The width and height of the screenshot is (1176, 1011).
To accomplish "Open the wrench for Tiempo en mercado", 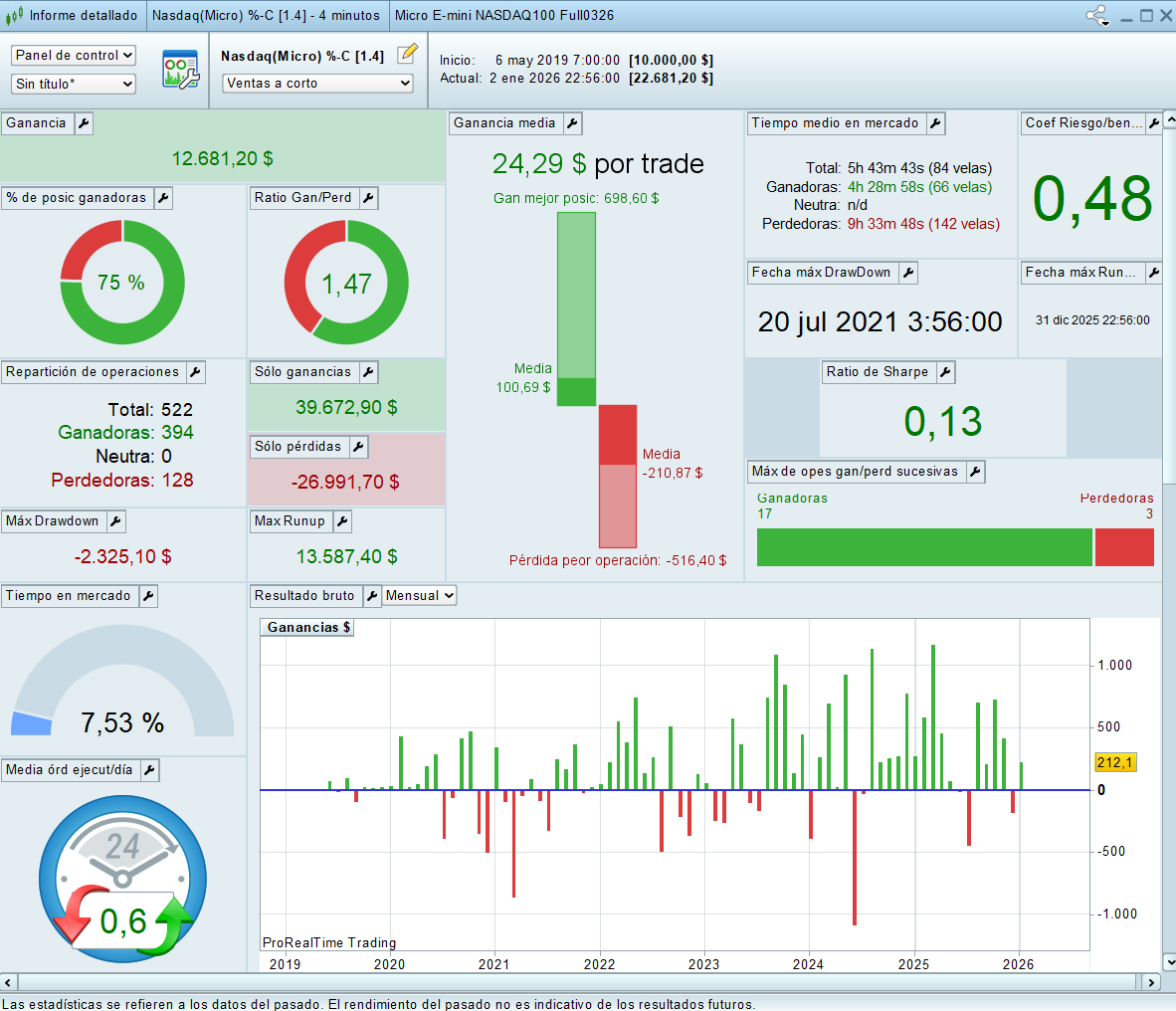I will [x=147, y=596].
